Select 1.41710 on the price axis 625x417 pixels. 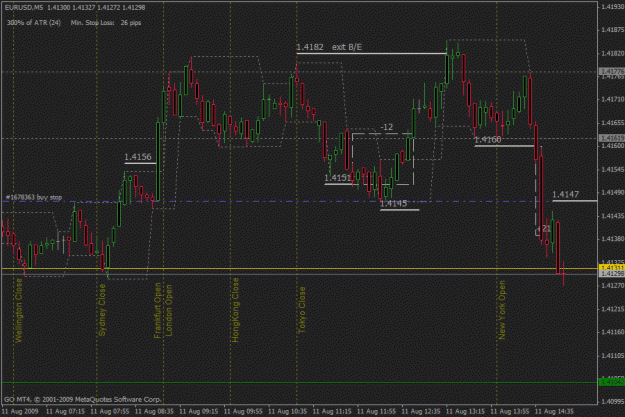[x=613, y=99]
